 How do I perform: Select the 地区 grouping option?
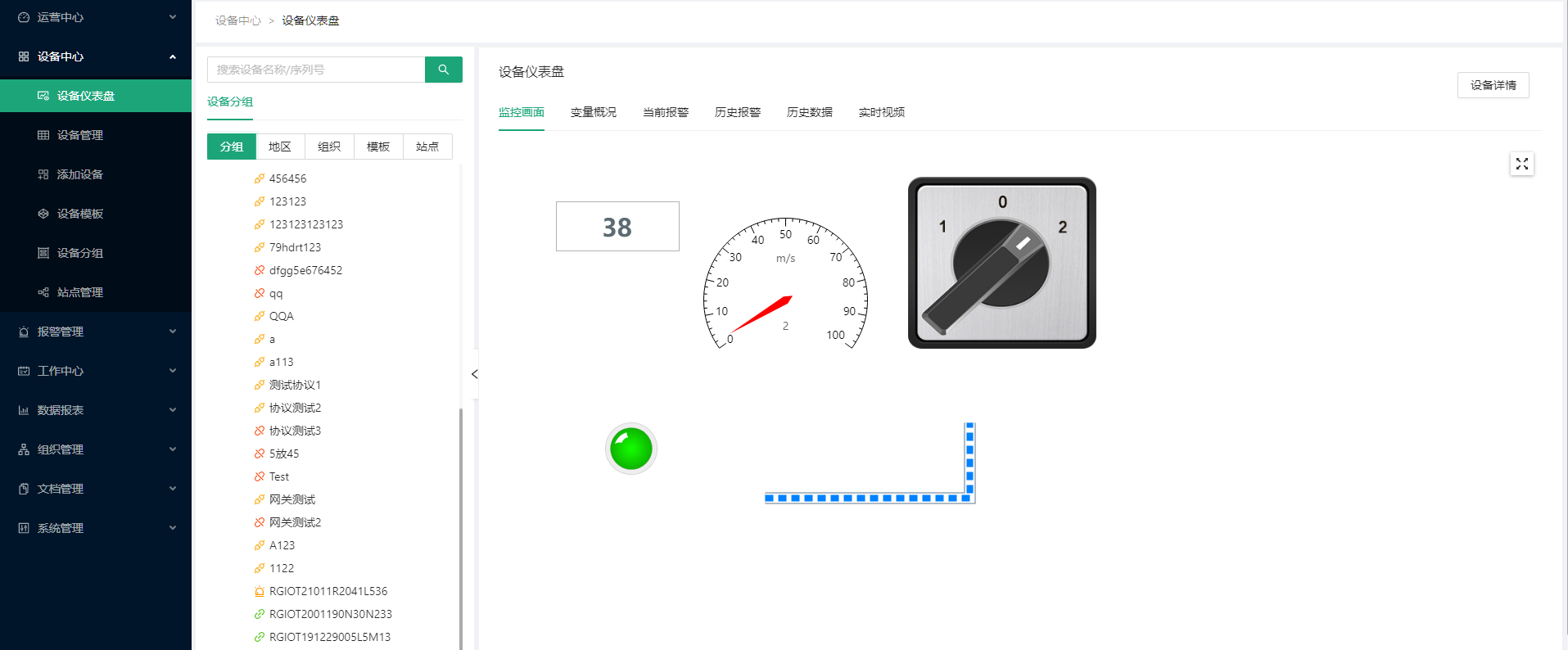tap(280, 147)
